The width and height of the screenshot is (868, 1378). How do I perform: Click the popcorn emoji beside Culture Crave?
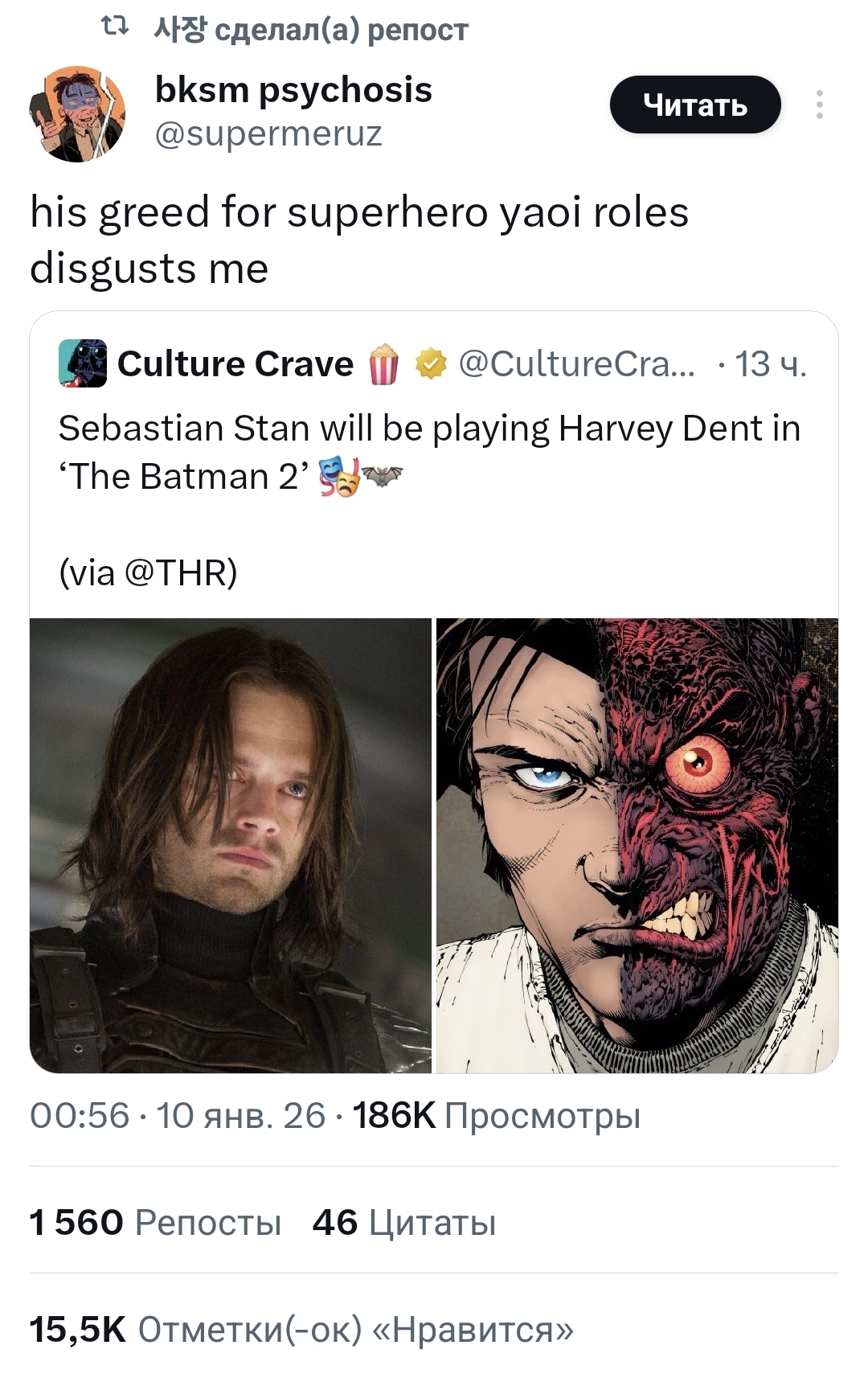(383, 365)
